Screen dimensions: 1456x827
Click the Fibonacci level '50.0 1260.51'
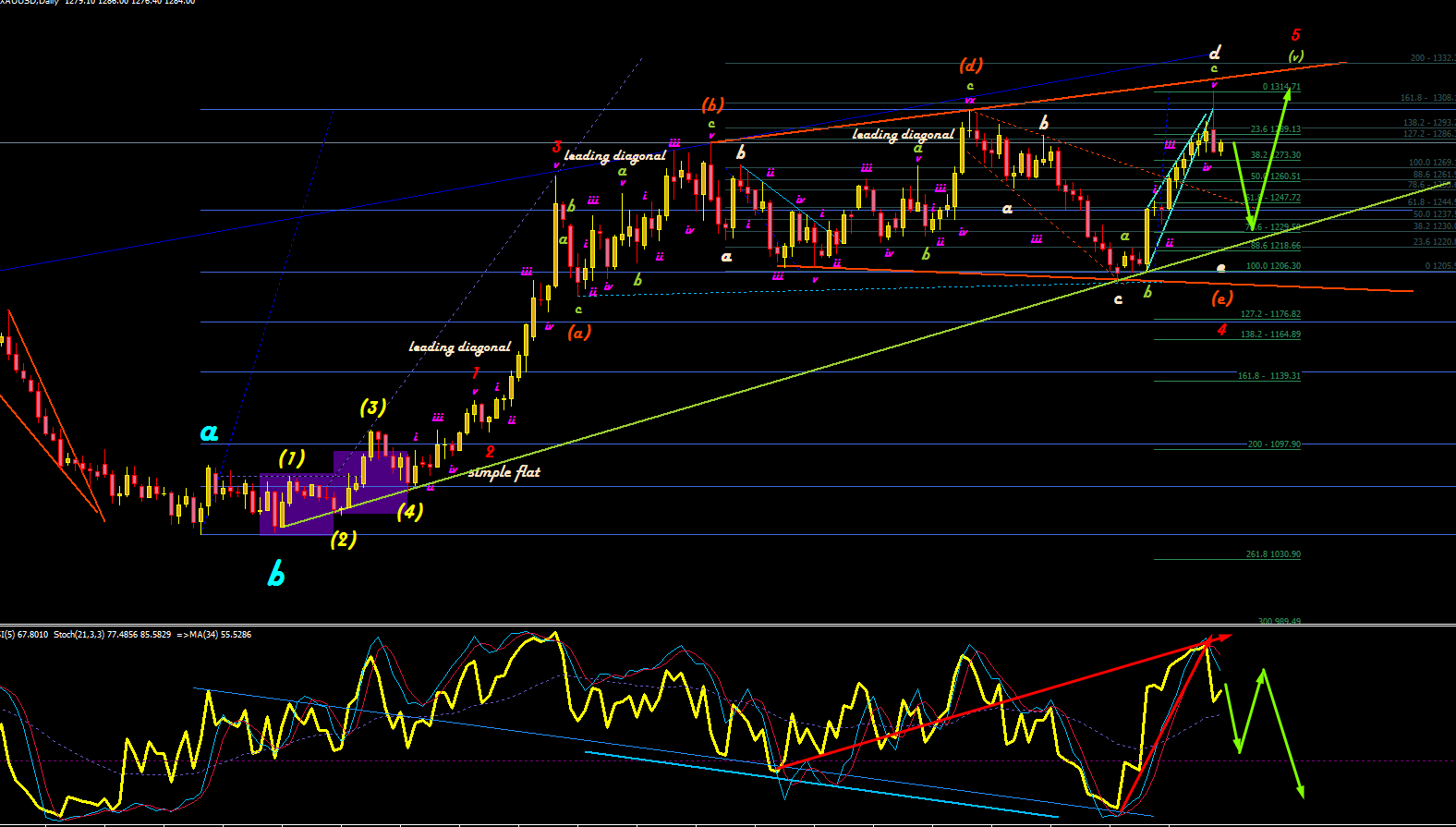[1276, 176]
